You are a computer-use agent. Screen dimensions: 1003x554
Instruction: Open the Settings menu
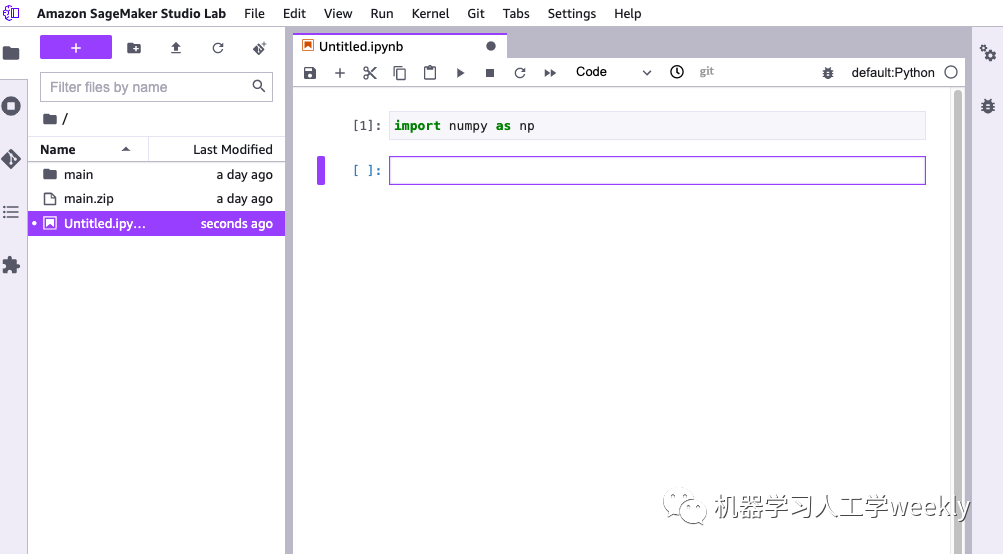pos(572,13)
